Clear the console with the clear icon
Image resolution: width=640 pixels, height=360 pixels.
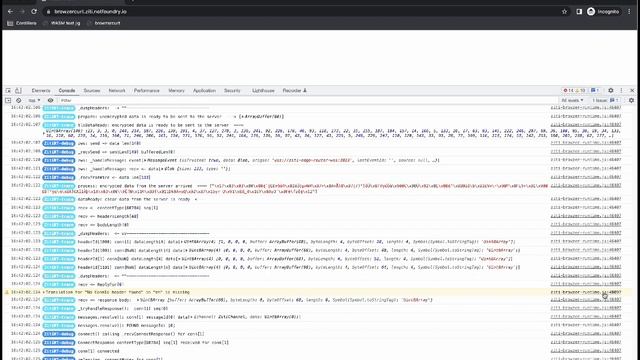18,100
